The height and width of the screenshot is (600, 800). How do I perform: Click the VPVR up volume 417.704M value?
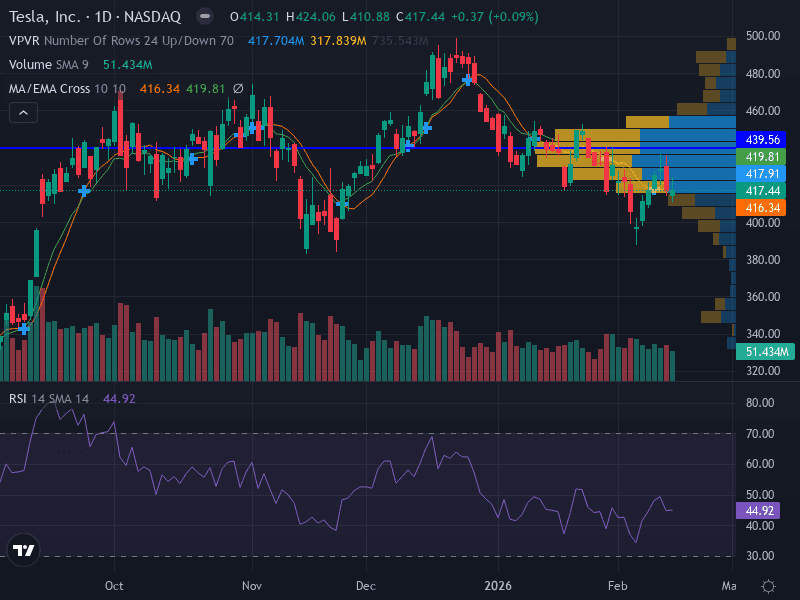click(276, 40)
